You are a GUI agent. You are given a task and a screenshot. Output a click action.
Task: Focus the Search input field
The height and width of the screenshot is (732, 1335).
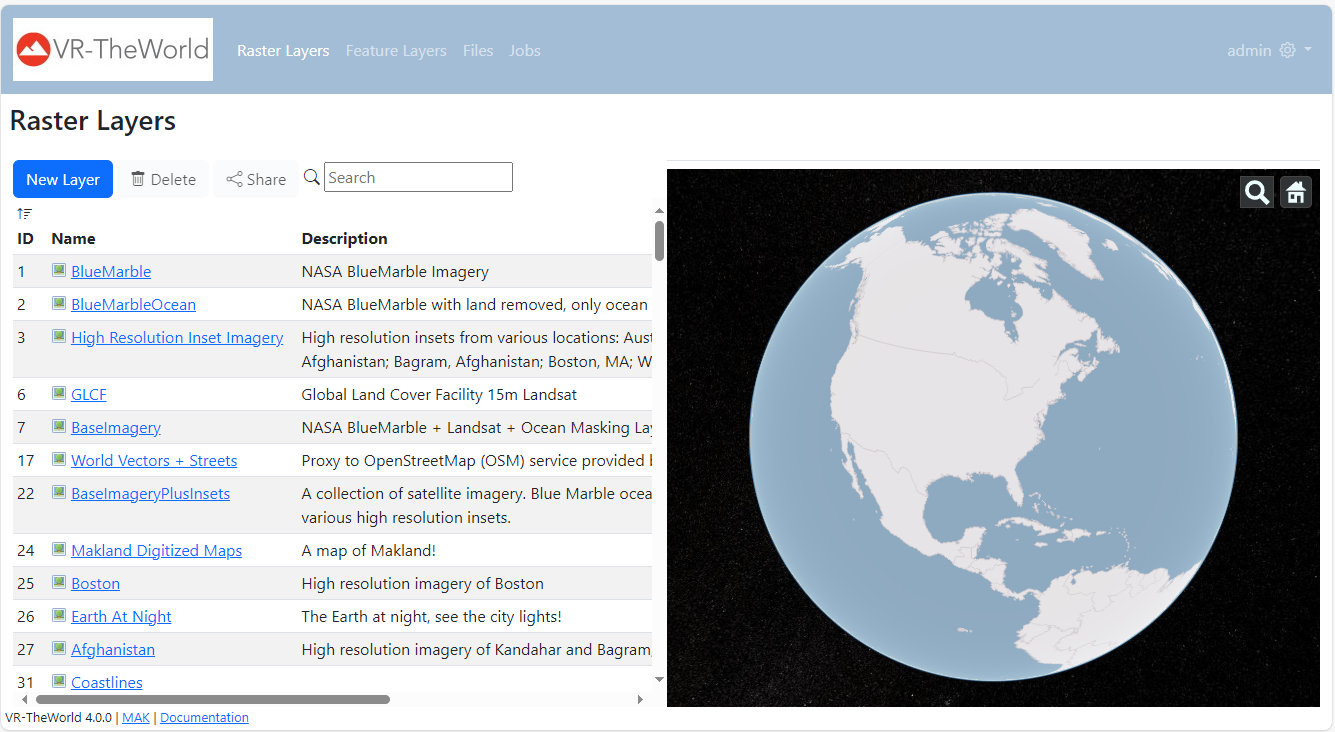coord(418,177)
